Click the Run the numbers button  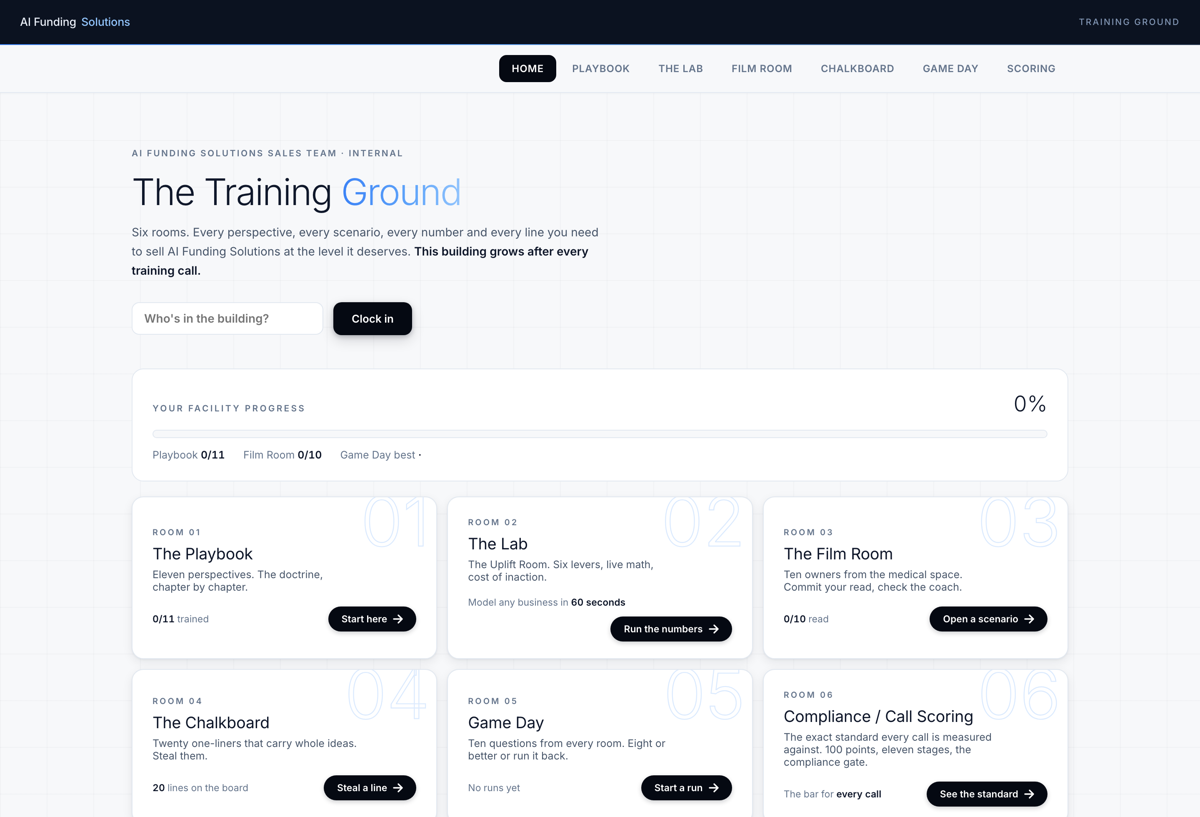tap(671, 629)
